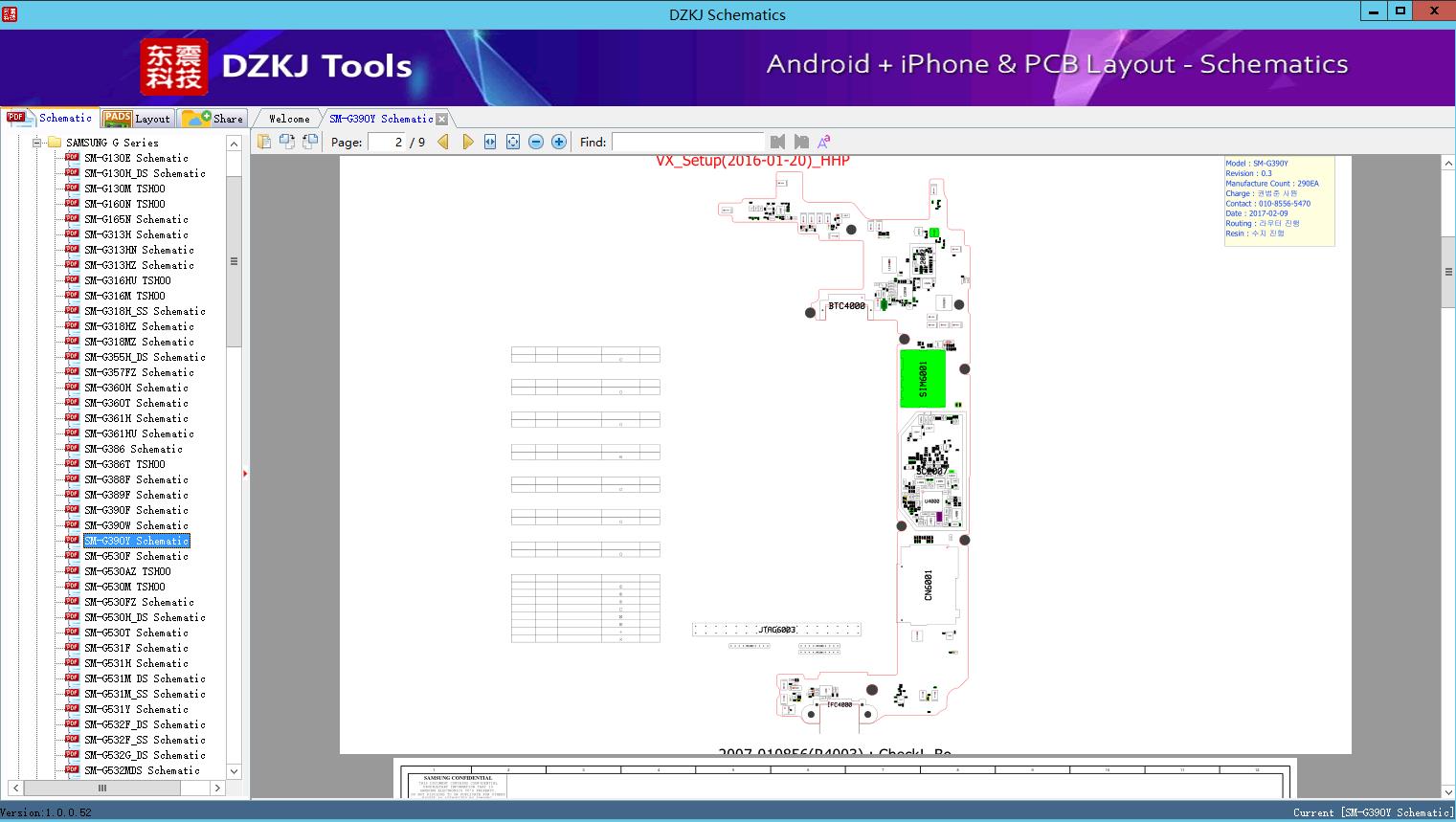Viewport: 1456px width, 822px height.
Task: Open SM-G130M TSHOO in the tree
Action: point(124,189)
